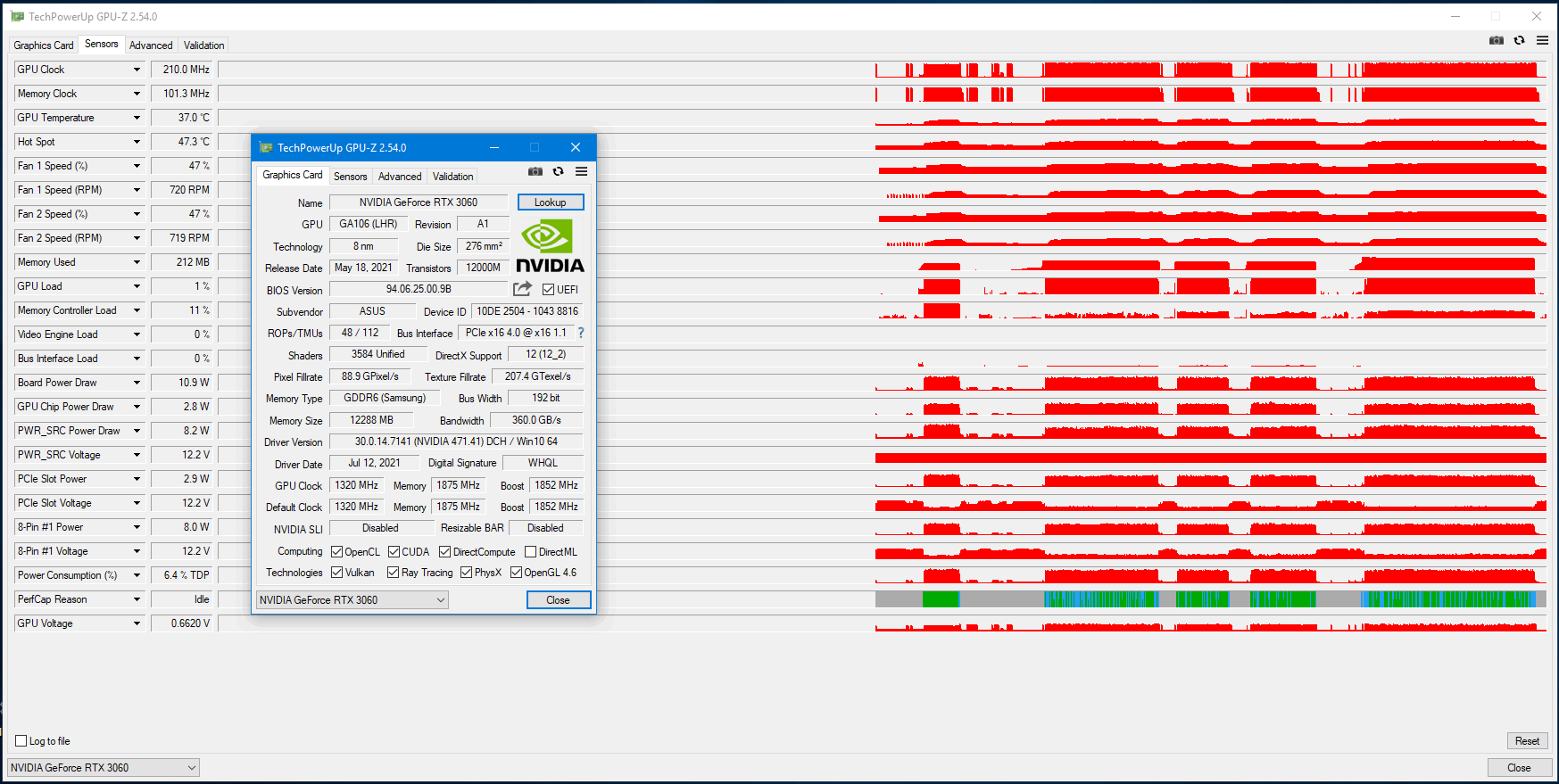Open the Validation tab in the back window
The height and width of the screenshot is (784, 1559).
(204, 45)
